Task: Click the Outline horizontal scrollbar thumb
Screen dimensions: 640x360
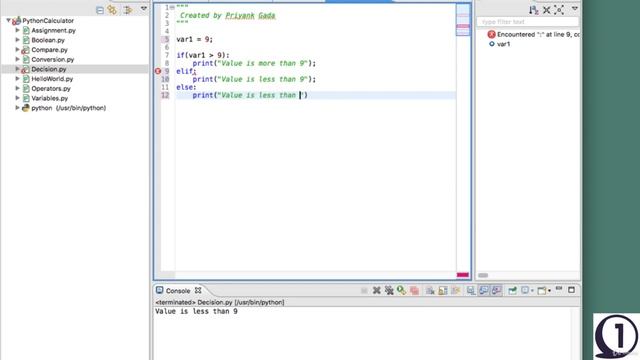Action: (483, 275)
